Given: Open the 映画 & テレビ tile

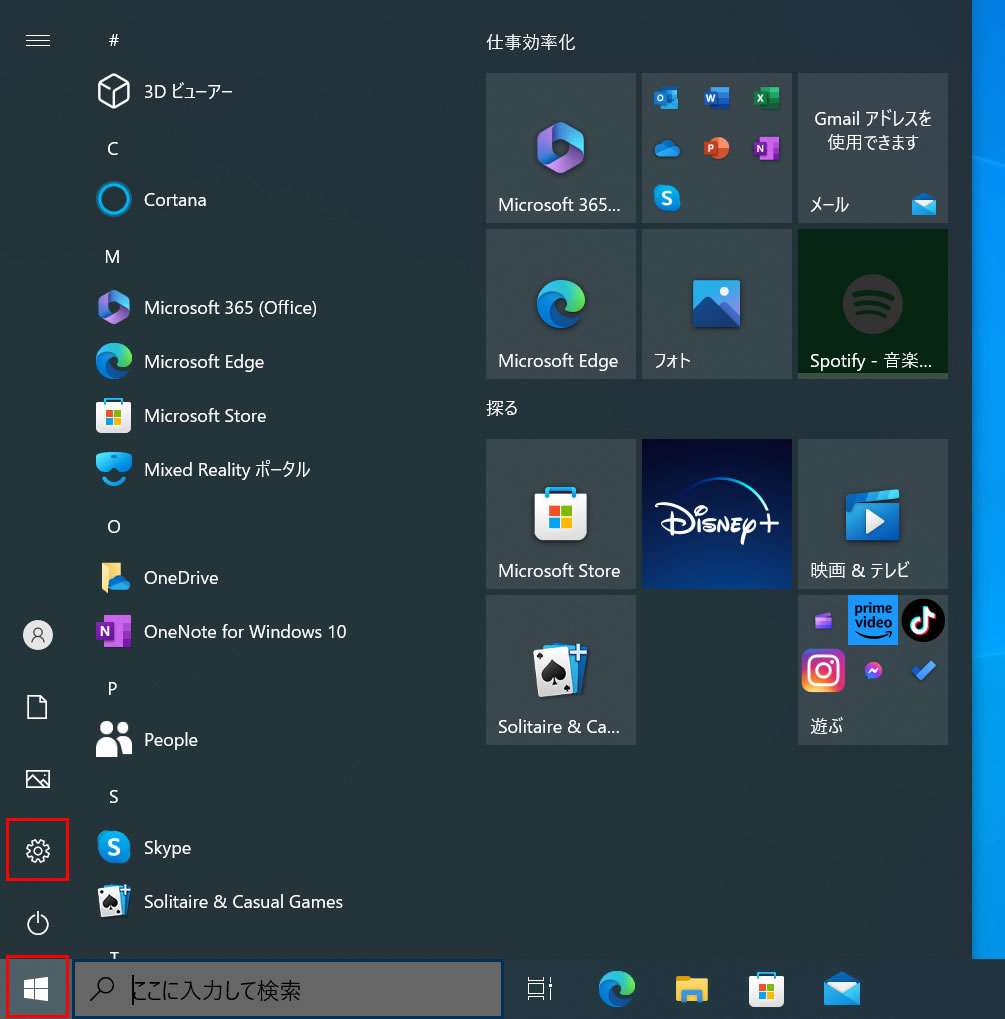Looking at the screenshot, I should click(x=872, y=513).
